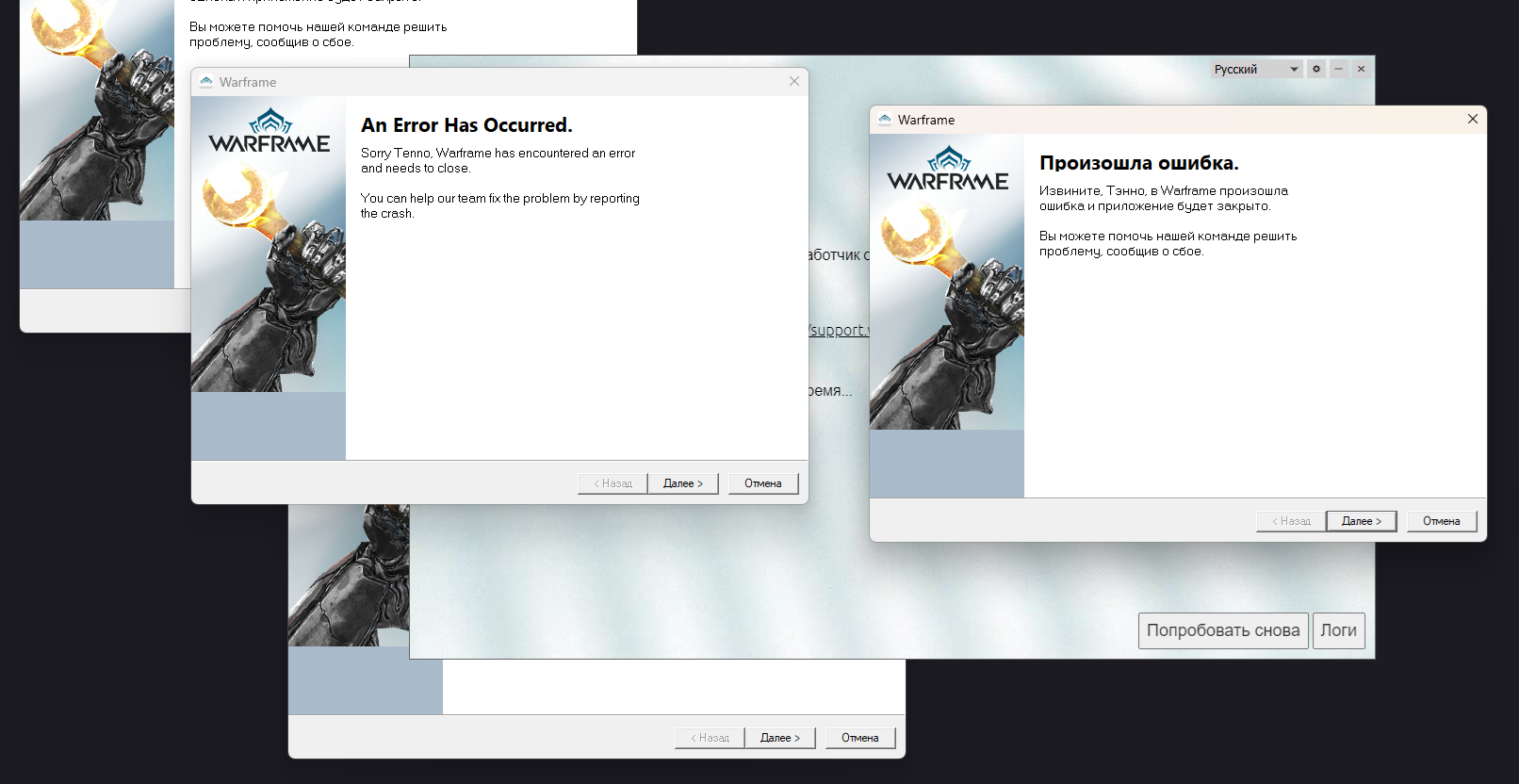Open the launcher's 'Логи' button
This screenshot has height=784, width=1519.
(x=1338, y=630)
